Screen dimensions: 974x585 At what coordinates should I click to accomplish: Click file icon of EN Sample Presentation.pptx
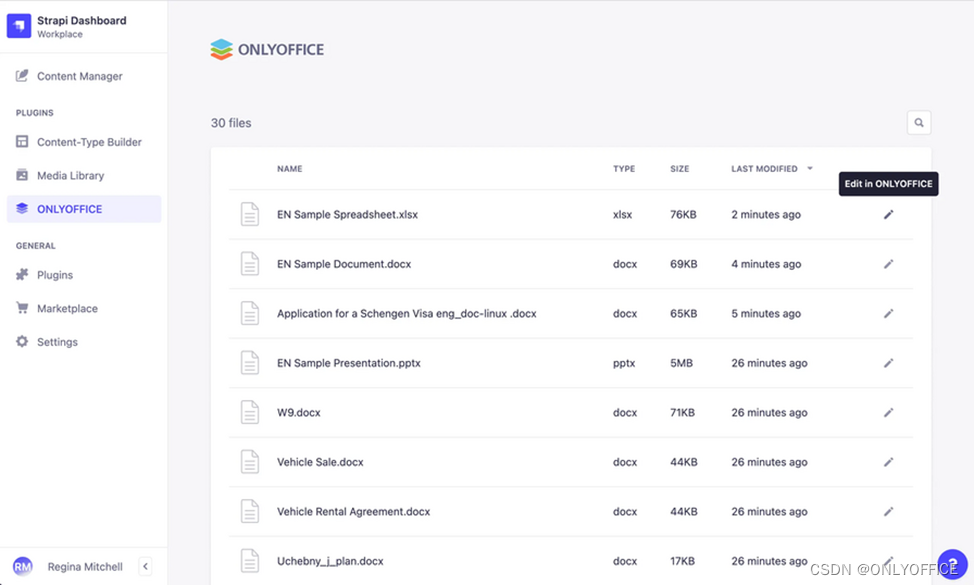coord(250,363)
